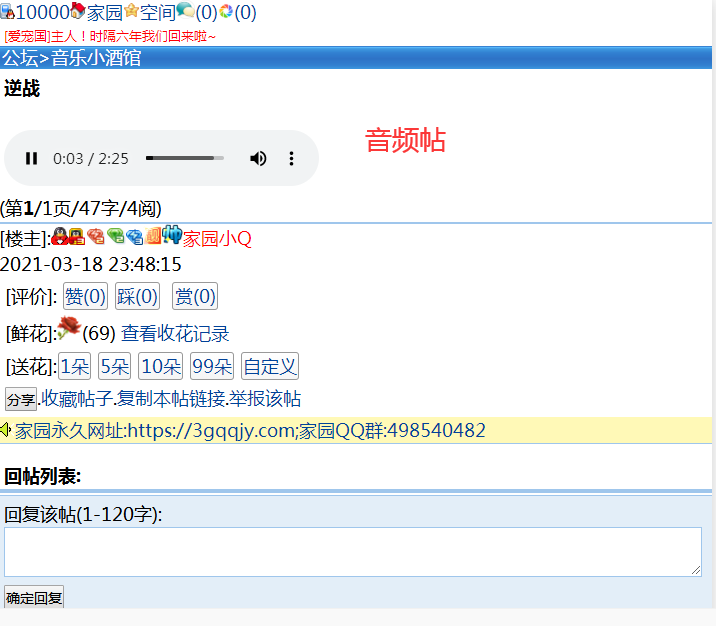The image size is (716, 626).
Task: Open the 分享 share button
Action: [20, 399]
